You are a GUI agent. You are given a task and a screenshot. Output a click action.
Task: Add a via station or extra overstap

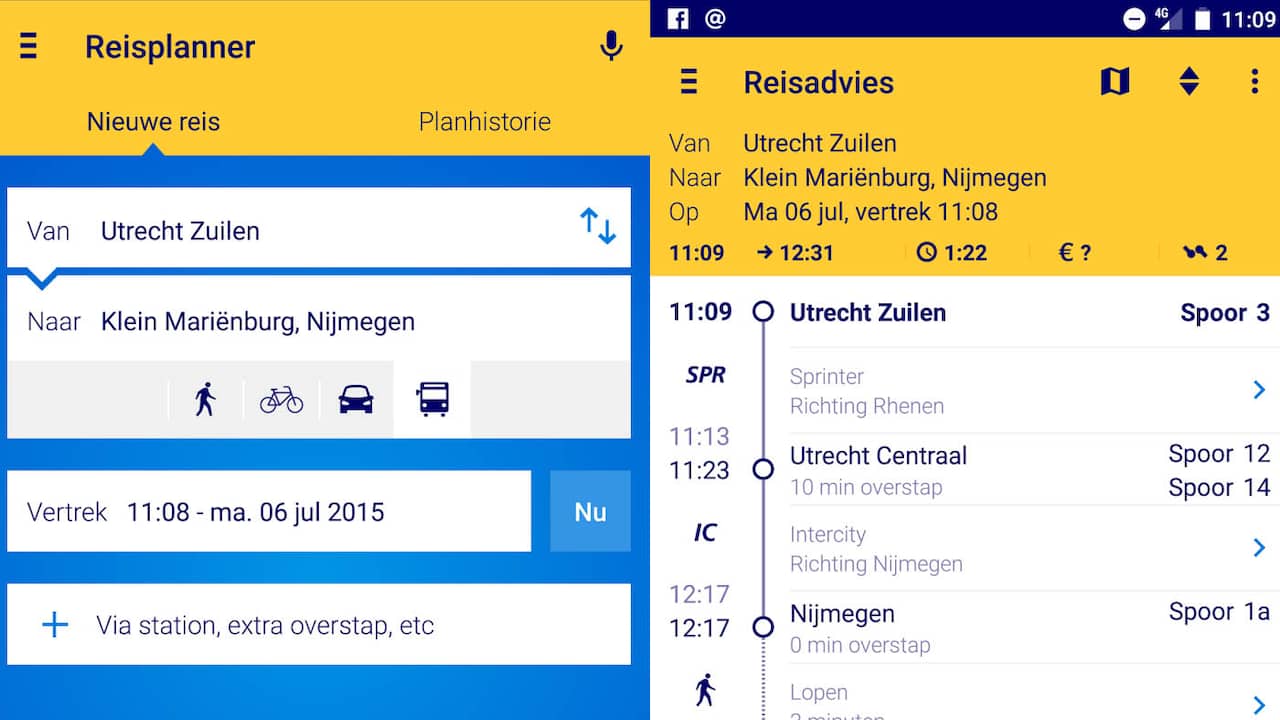click(318, 624)
